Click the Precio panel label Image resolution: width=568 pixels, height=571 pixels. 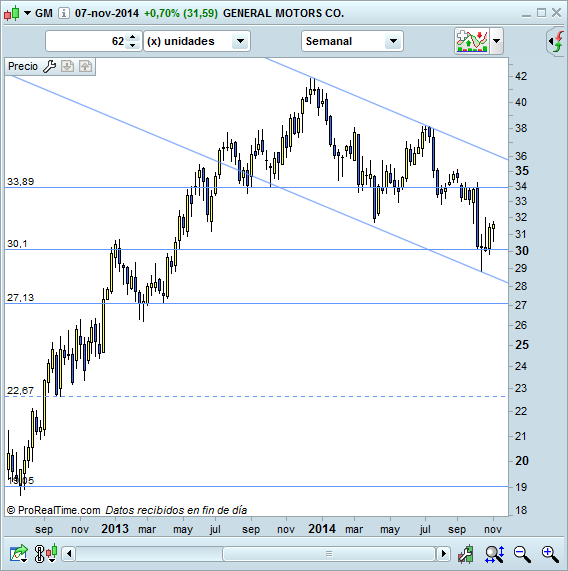click(23, 66)
